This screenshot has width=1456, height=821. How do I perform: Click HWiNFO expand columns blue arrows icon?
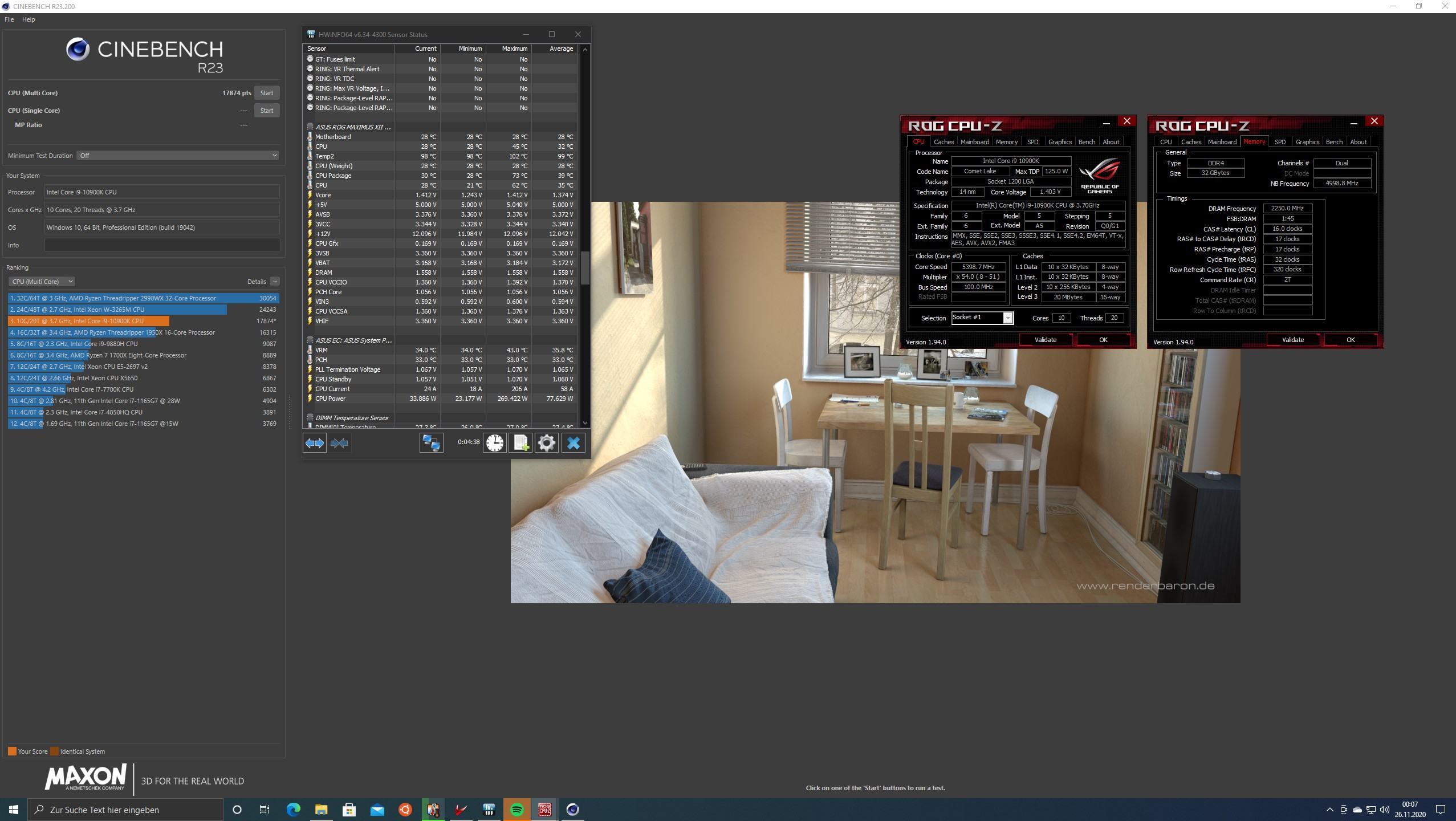(314, 443)
